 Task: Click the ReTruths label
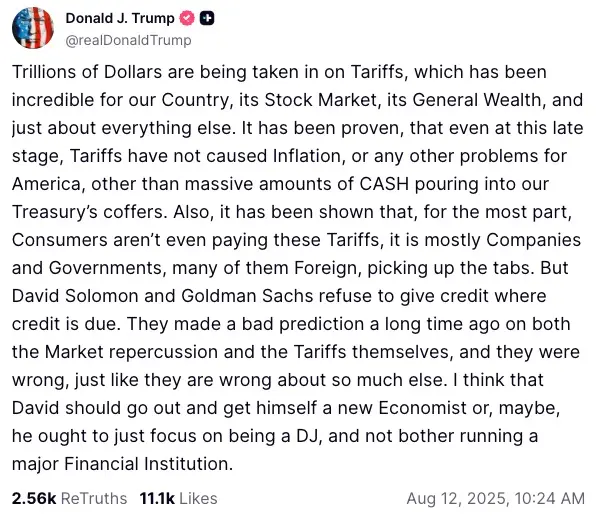pos(94,497)
